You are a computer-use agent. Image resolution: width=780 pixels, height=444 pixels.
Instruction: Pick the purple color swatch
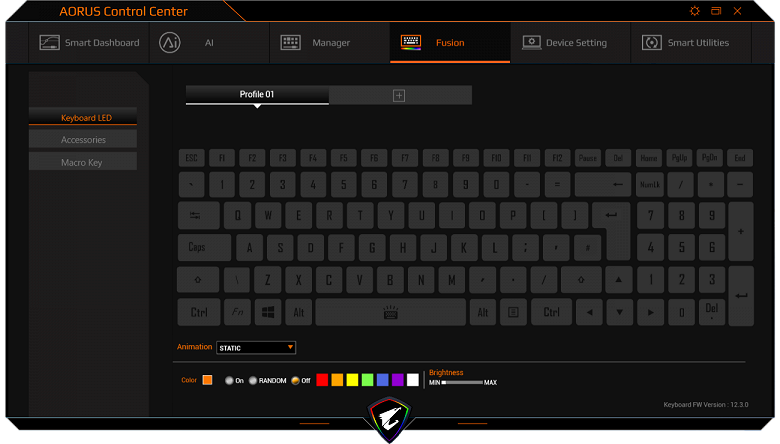pyautogui.click(x=397, y=380)
